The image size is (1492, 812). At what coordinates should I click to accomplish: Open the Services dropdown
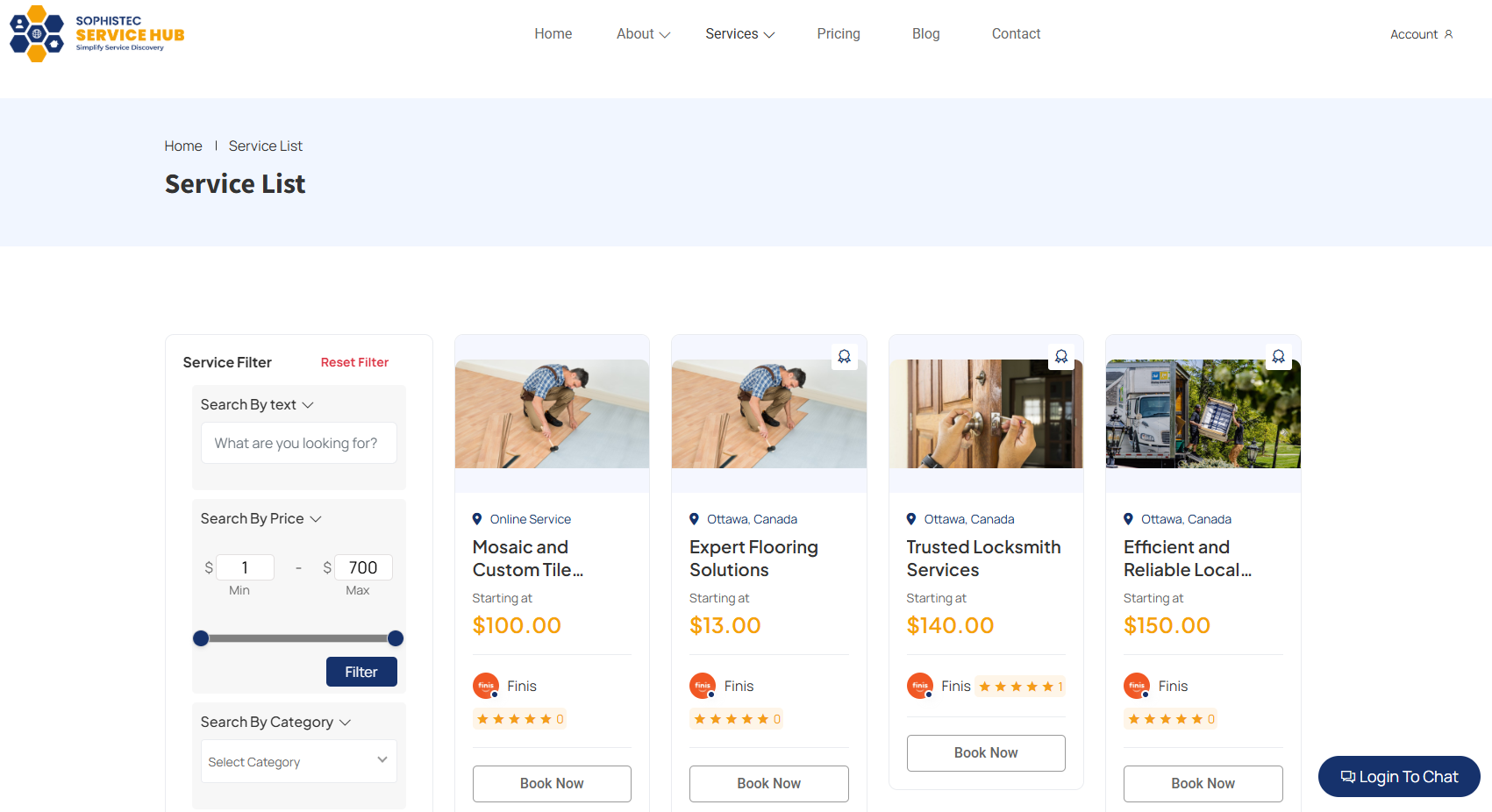pyautogui.click(x=739, y=33)
